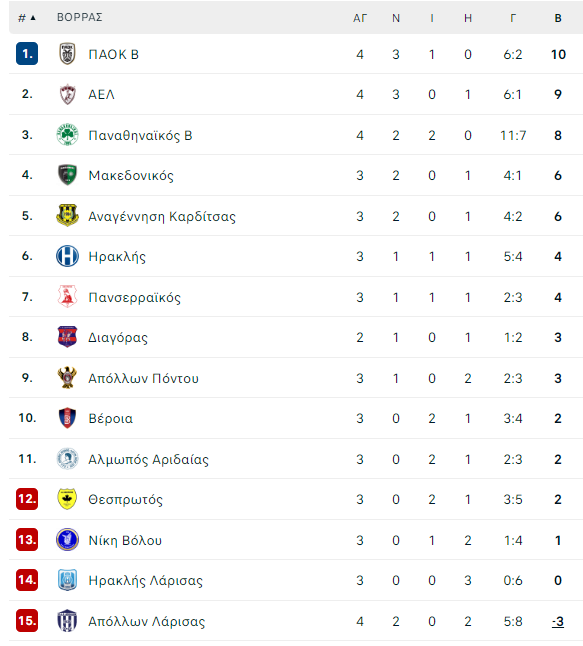Click the ΠΑΟΚ Β team crest
This screenshot has width=583, height=646.
pyautogui.click(x=67, y=54)
